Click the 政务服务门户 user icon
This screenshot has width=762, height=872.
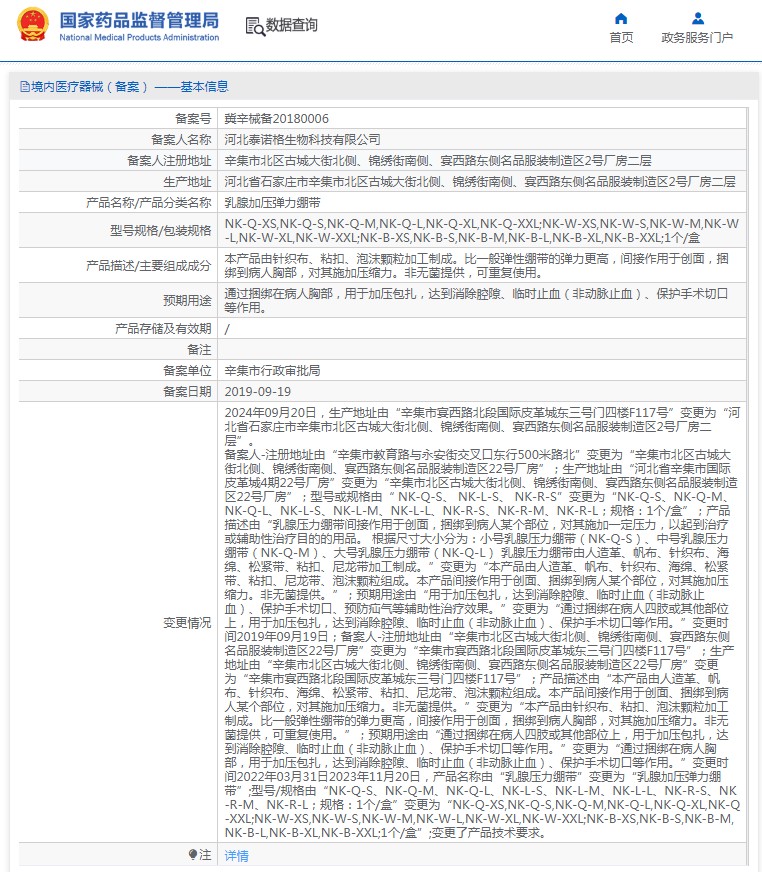tap(697, 19)
